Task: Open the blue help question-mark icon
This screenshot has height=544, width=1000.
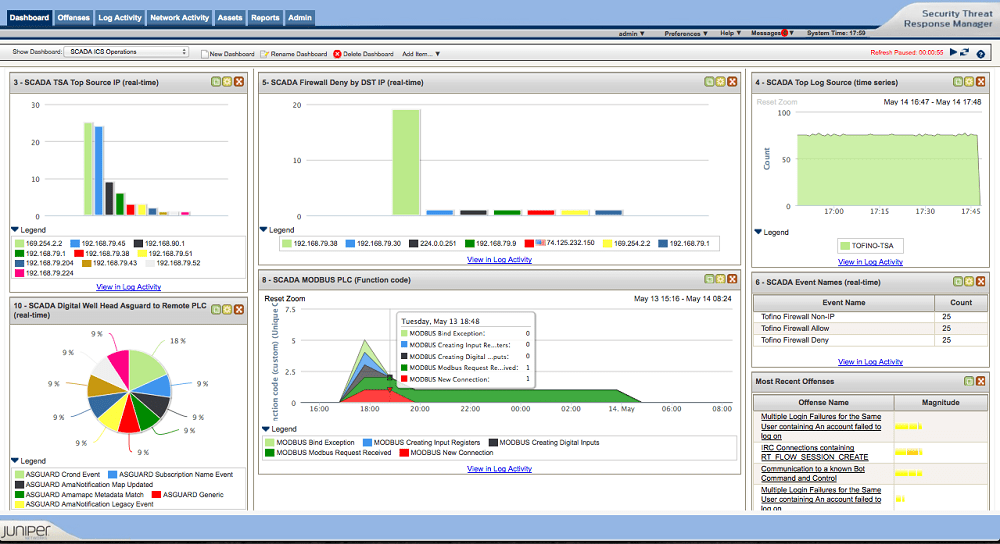Action: point(981,54)
